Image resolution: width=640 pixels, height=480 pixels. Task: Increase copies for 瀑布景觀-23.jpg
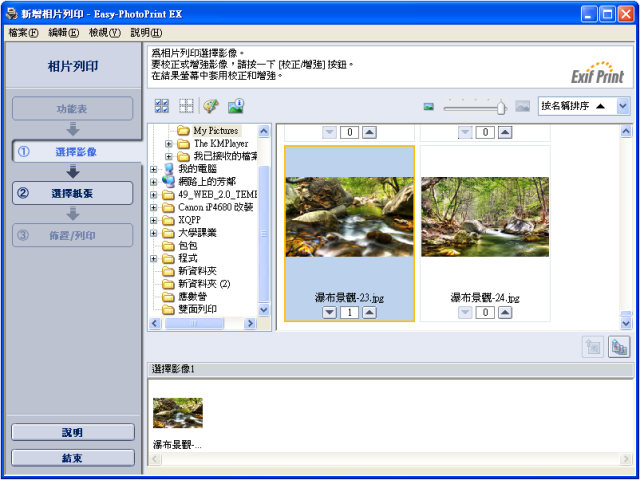[x=369, y=313]
